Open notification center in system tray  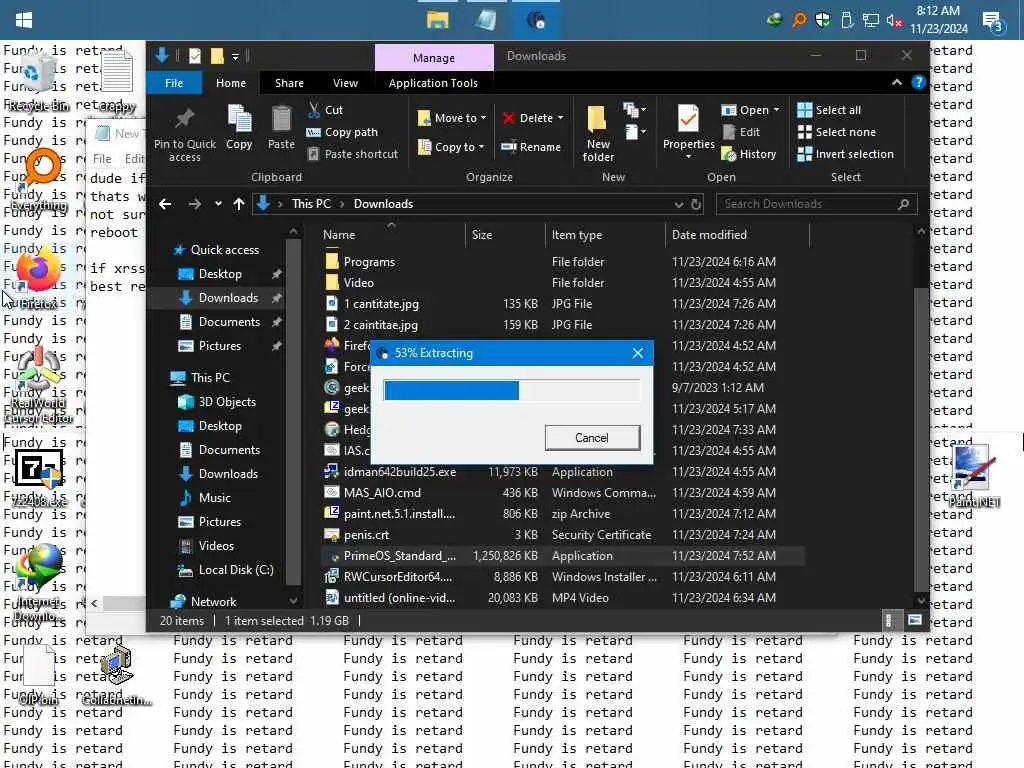[992, 21]
